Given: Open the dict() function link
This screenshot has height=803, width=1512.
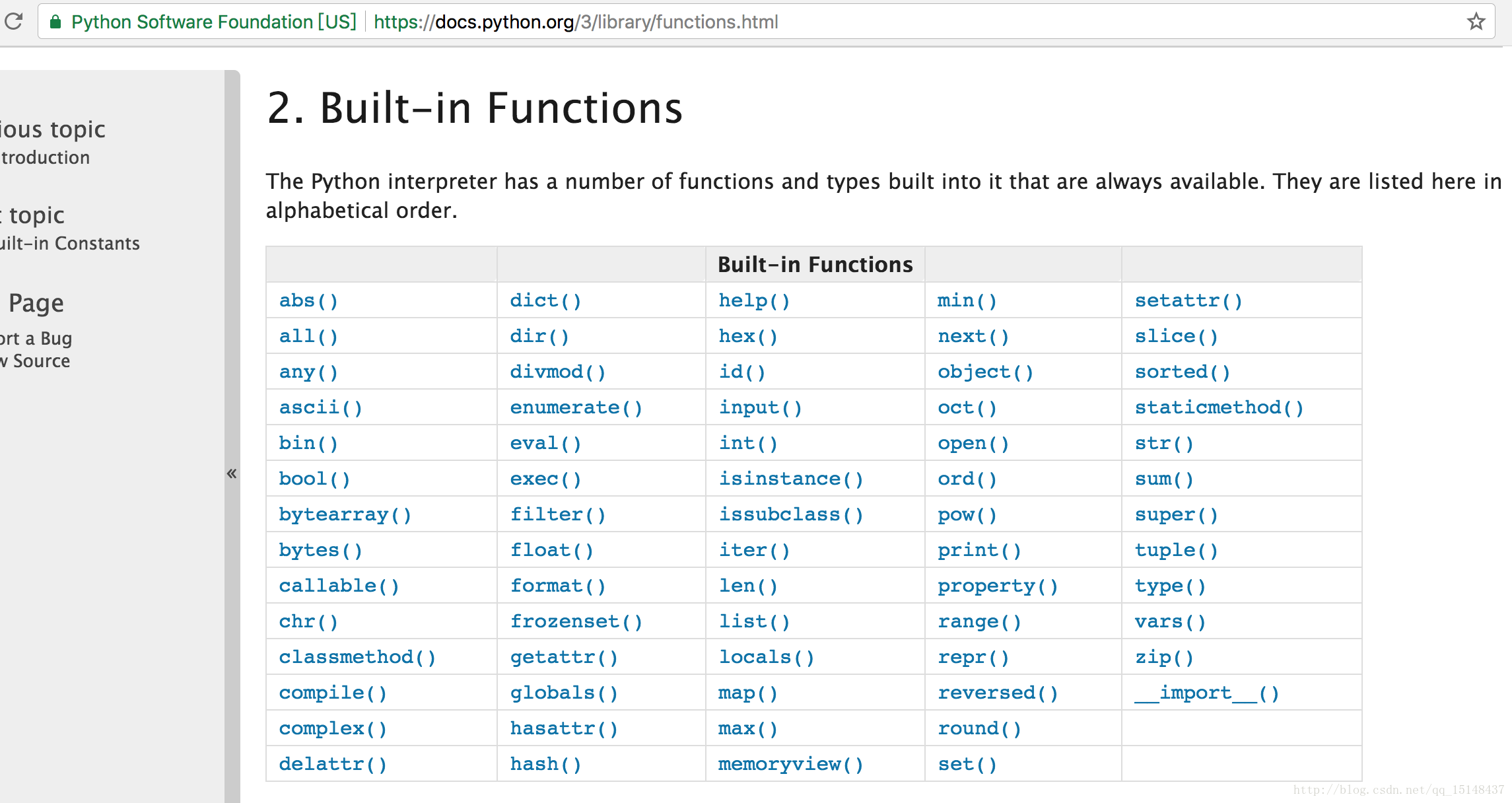Looking at the screenshot, I should [546, 301].
